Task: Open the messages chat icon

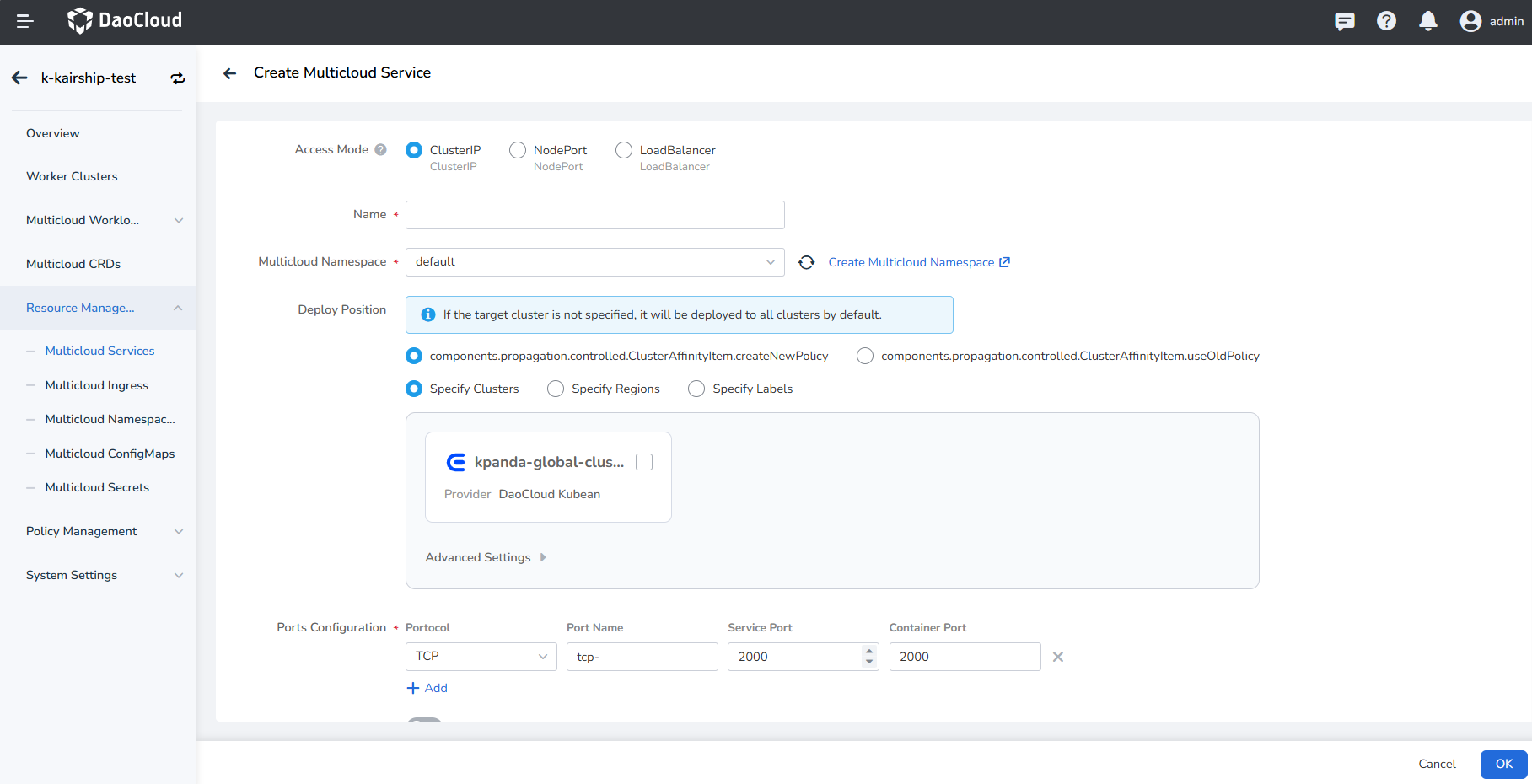Action: pos(1344,21)
